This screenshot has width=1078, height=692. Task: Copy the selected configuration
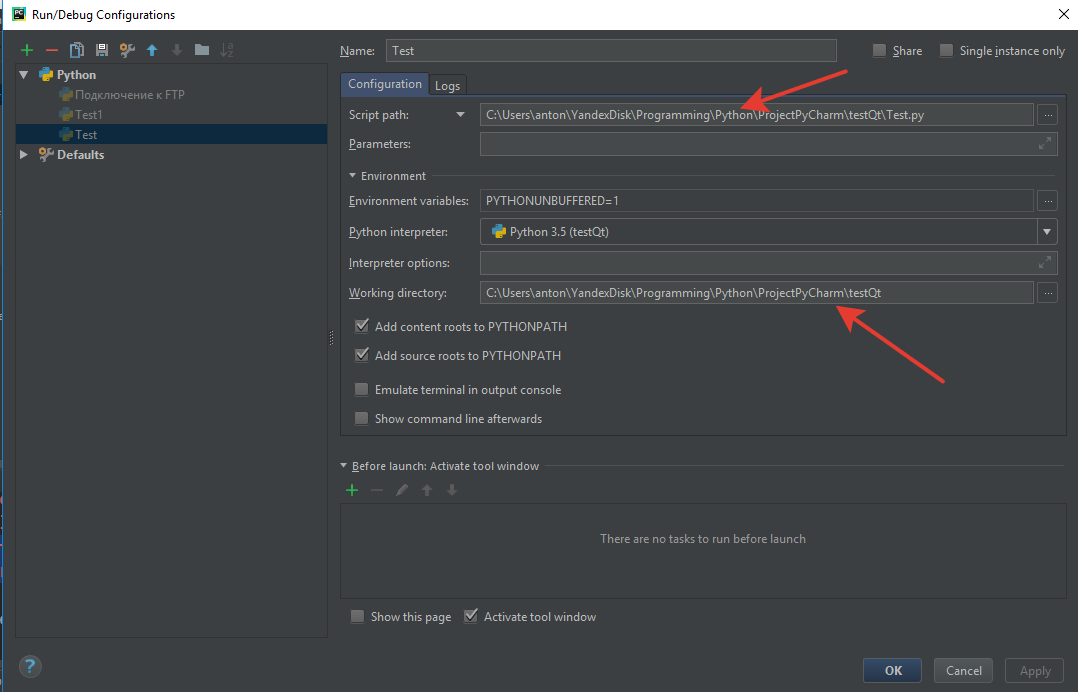(77, 49)
